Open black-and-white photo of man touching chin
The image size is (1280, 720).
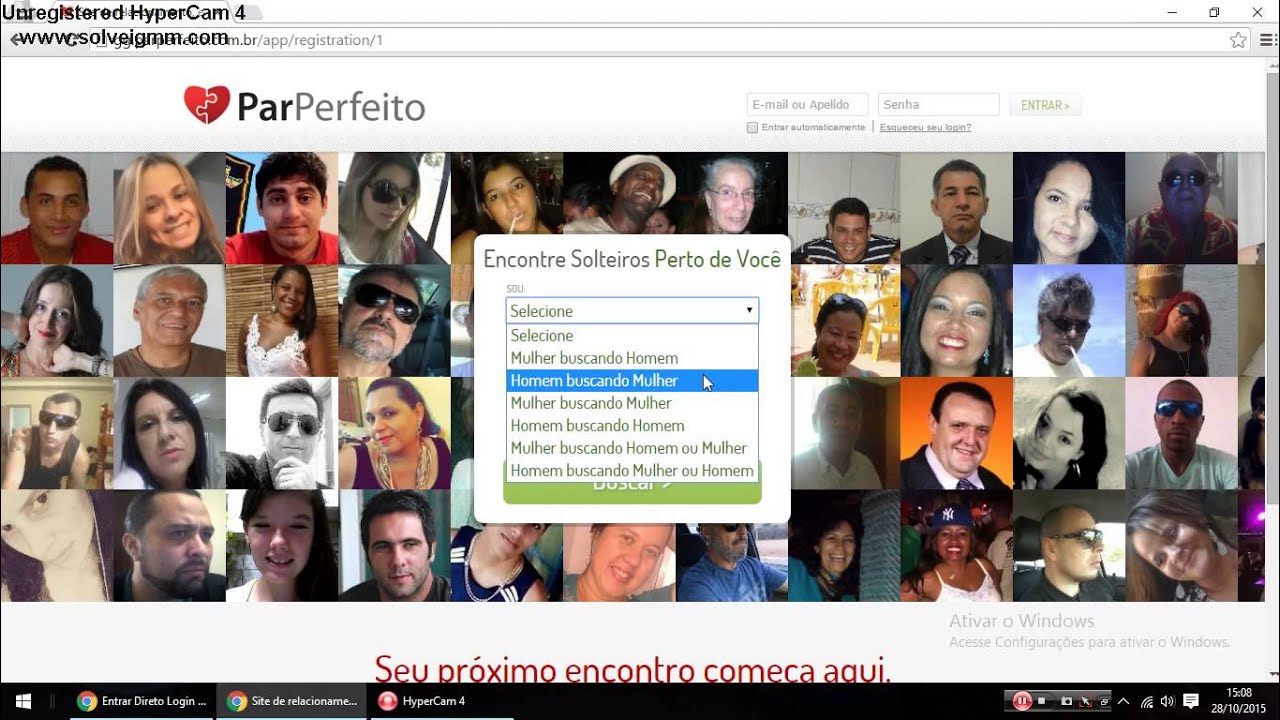tap(281, 433)
